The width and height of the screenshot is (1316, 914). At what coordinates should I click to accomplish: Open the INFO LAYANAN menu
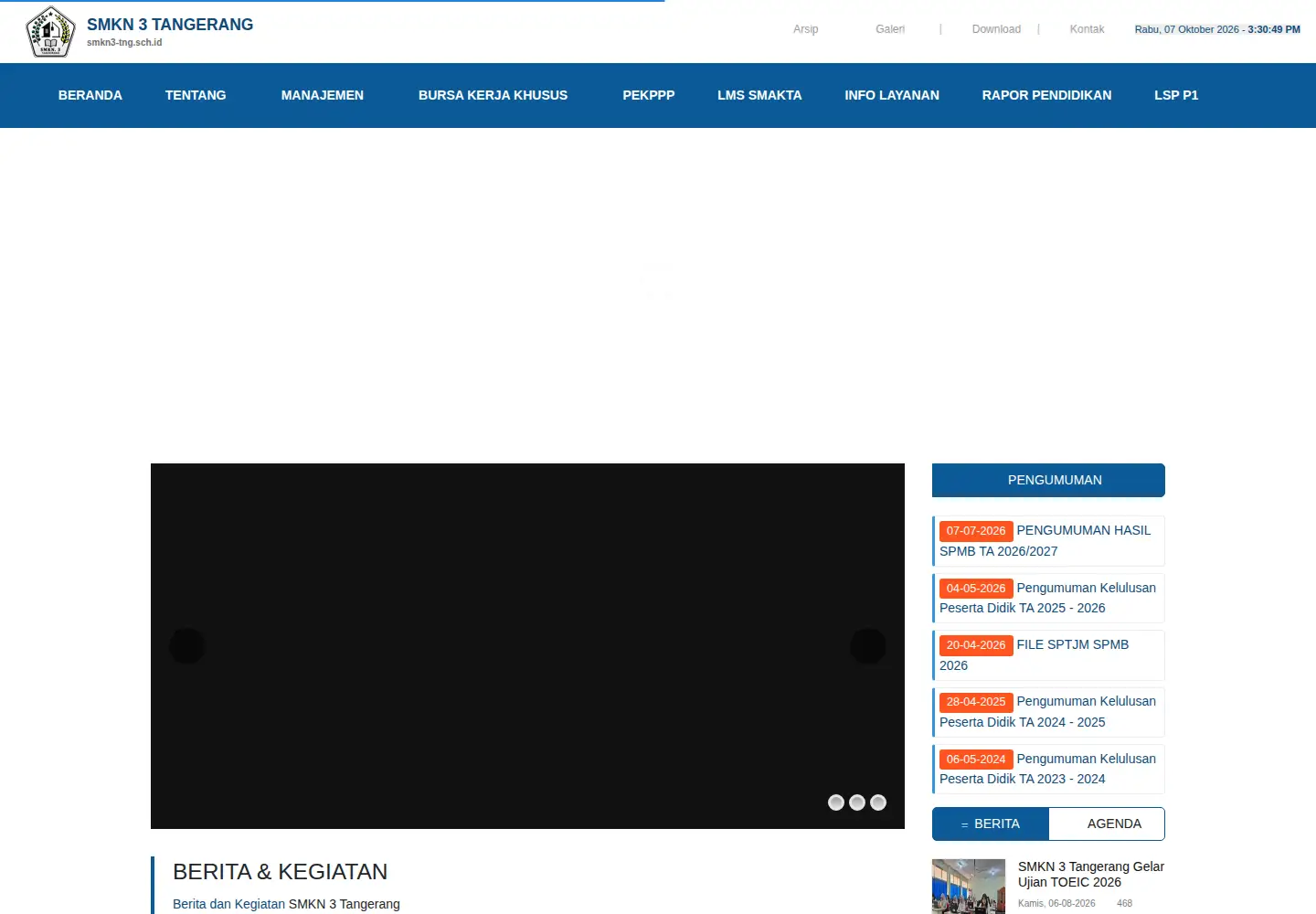click(892, 95)
